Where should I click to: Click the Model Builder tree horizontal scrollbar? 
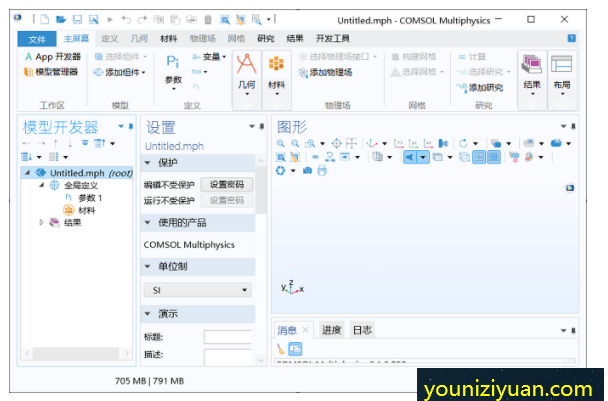(x=76, y=353)
